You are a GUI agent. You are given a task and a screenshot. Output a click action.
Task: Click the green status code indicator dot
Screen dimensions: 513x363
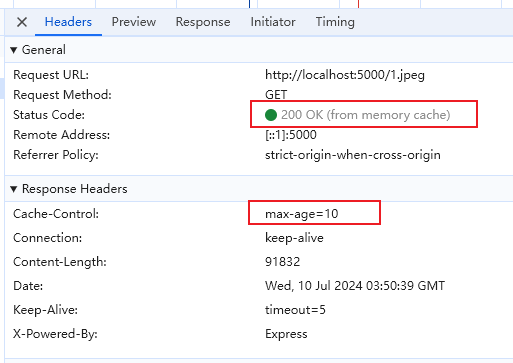(x=271, y=115)
